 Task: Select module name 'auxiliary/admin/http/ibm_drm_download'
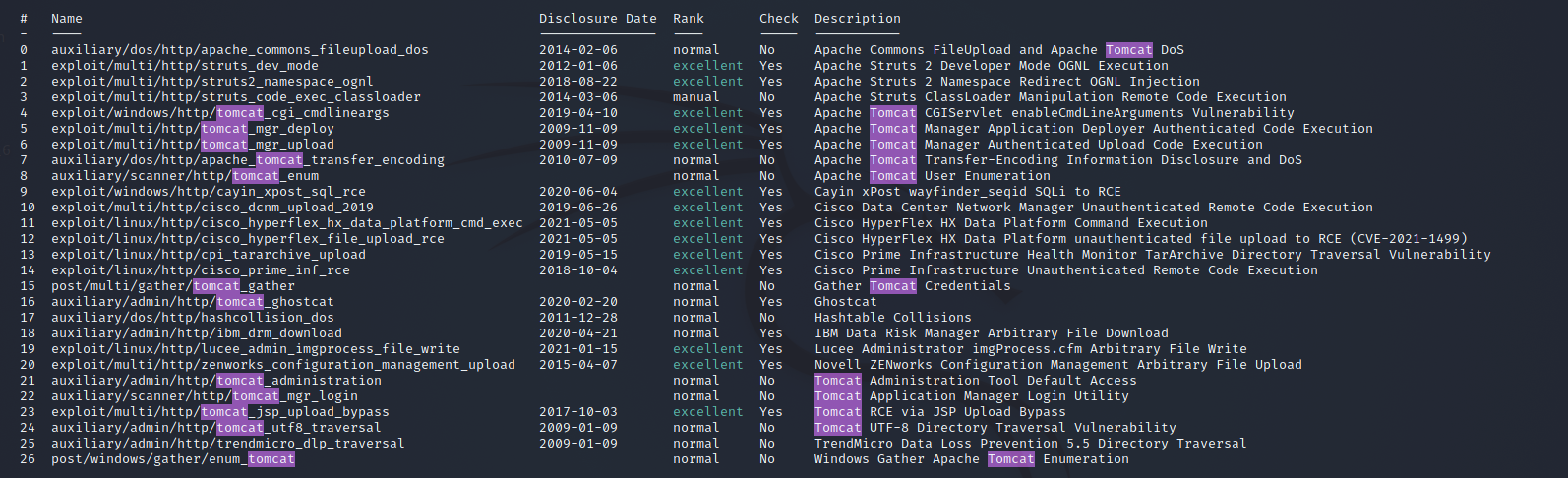pos(197,333)
